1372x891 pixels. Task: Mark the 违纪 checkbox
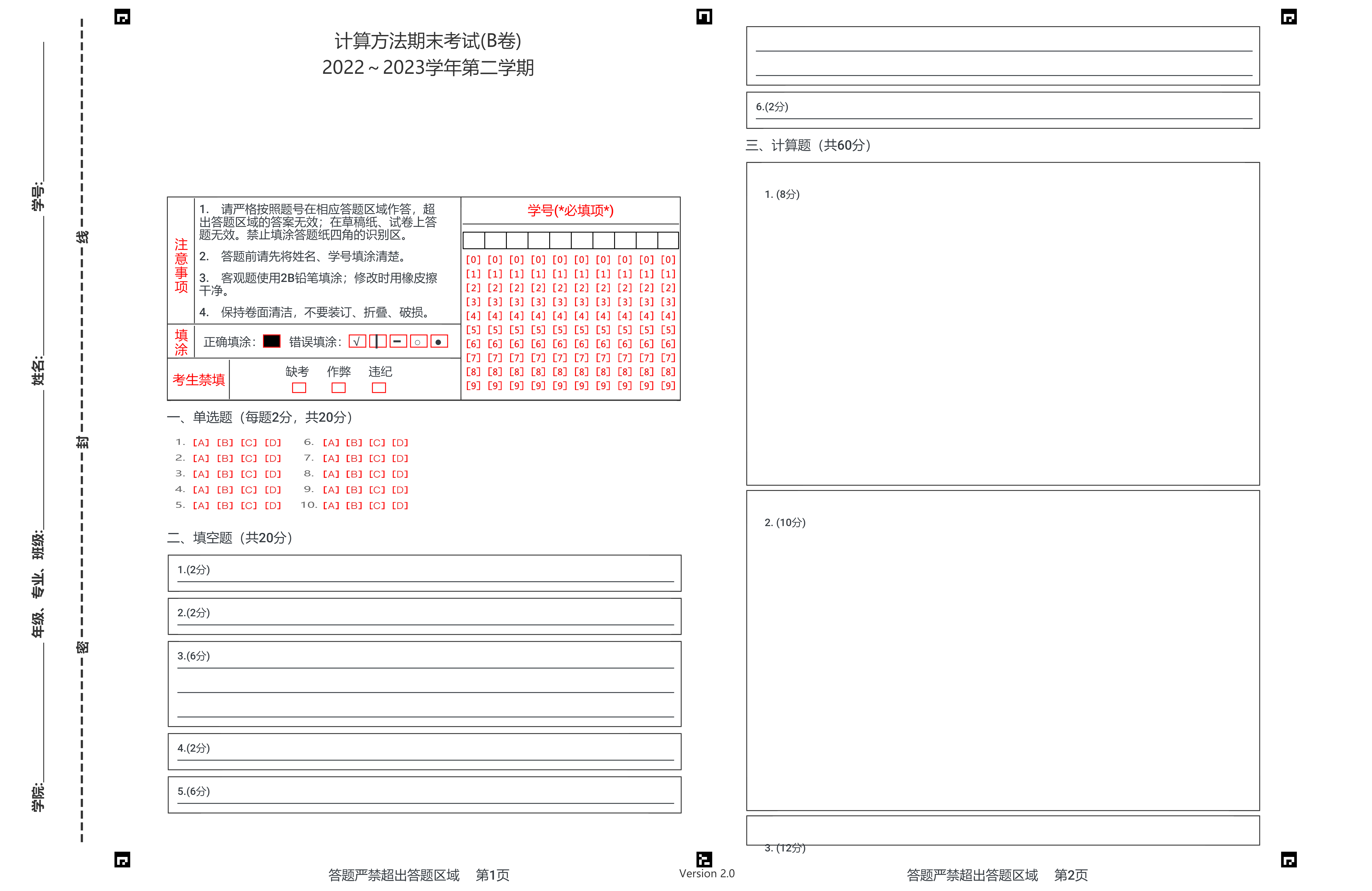coord(379,388)
